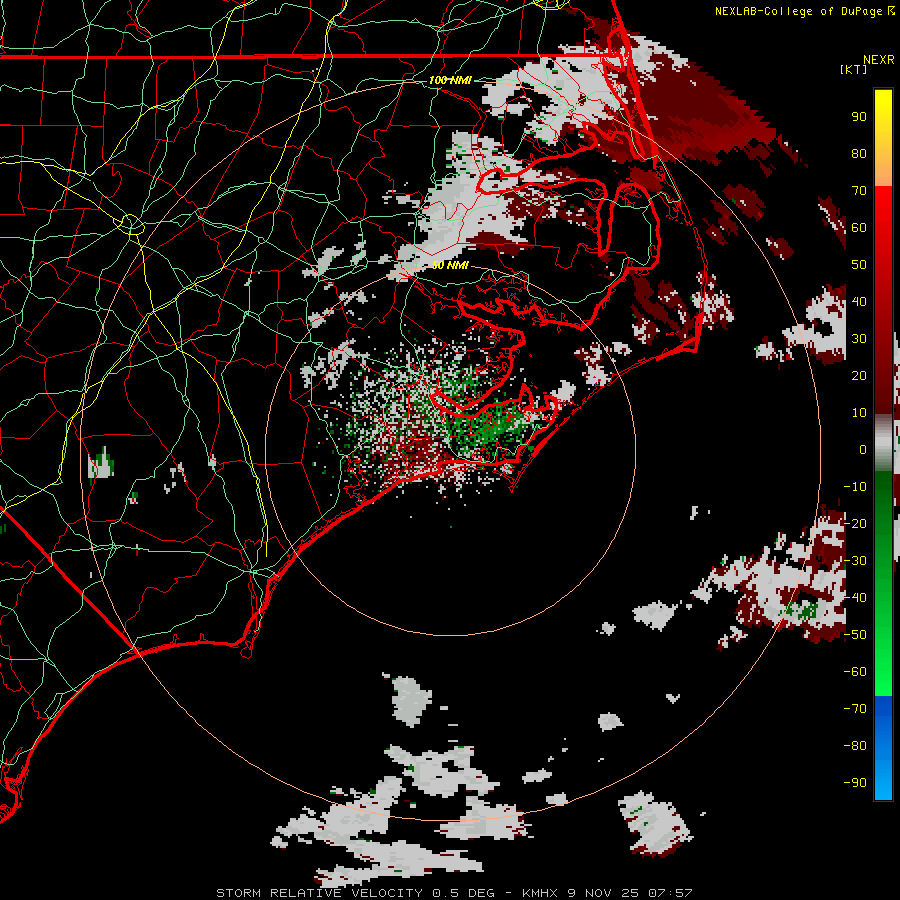Screen dimensions: 900x900
Task: Click the -30 value on the velocity scale
Action: (855, 561)
